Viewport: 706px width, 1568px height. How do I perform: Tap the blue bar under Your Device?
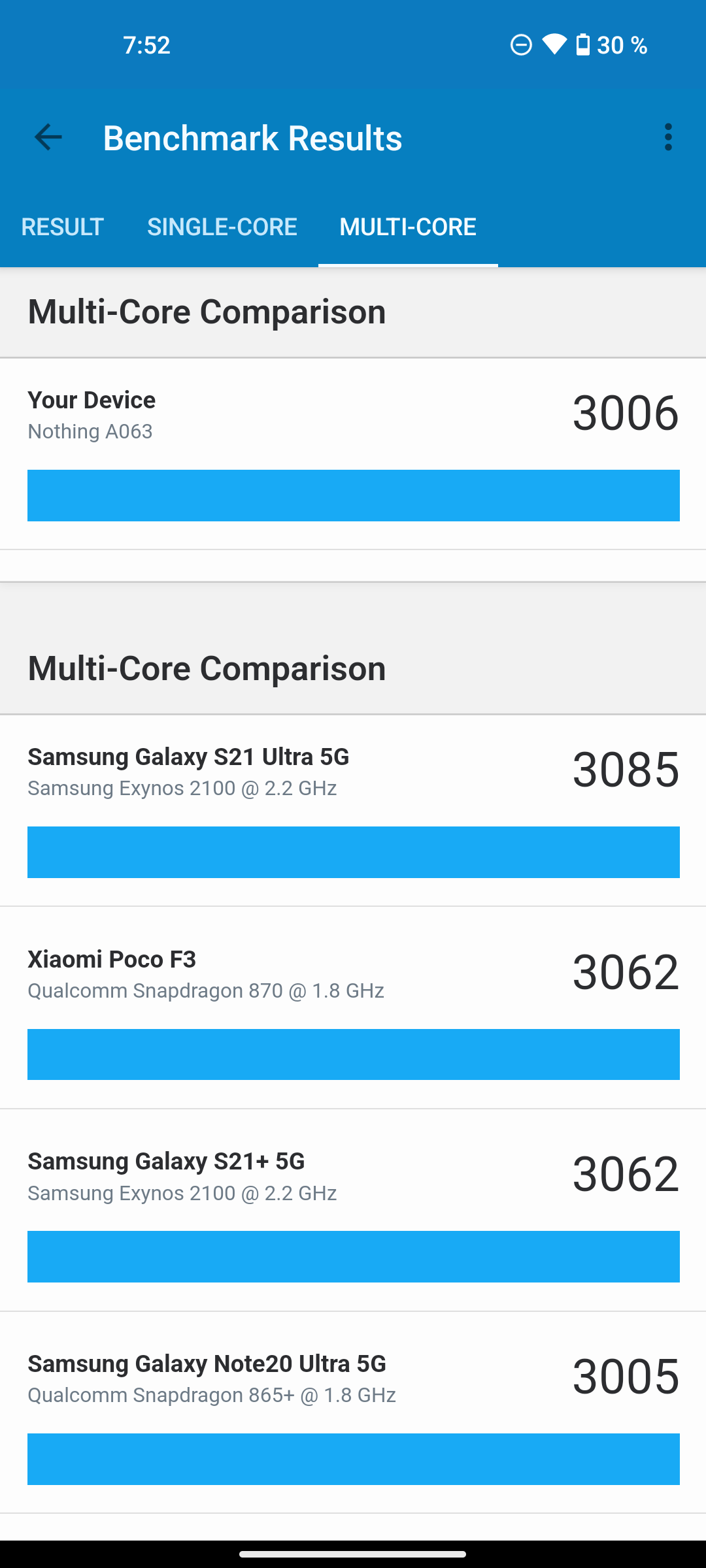tap(353, 495)
